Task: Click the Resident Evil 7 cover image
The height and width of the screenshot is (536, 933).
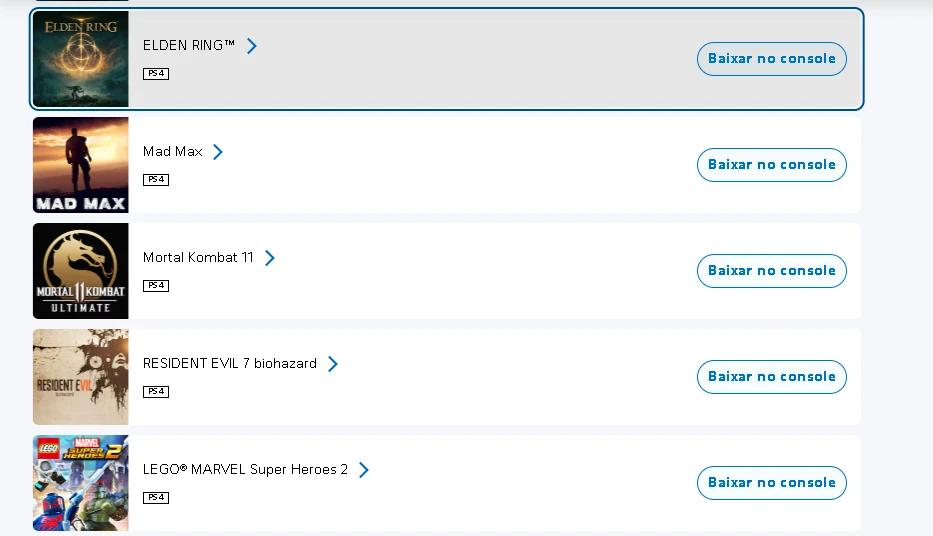Action: point(81,377)
